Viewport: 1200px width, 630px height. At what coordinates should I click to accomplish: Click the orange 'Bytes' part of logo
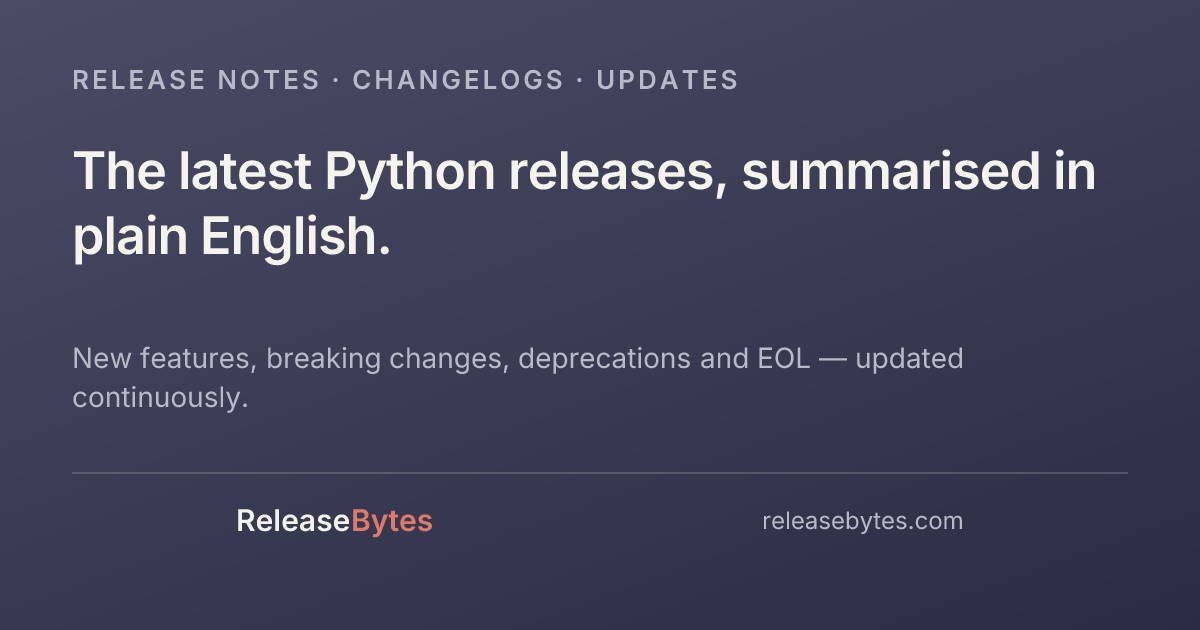coord(392,522)
